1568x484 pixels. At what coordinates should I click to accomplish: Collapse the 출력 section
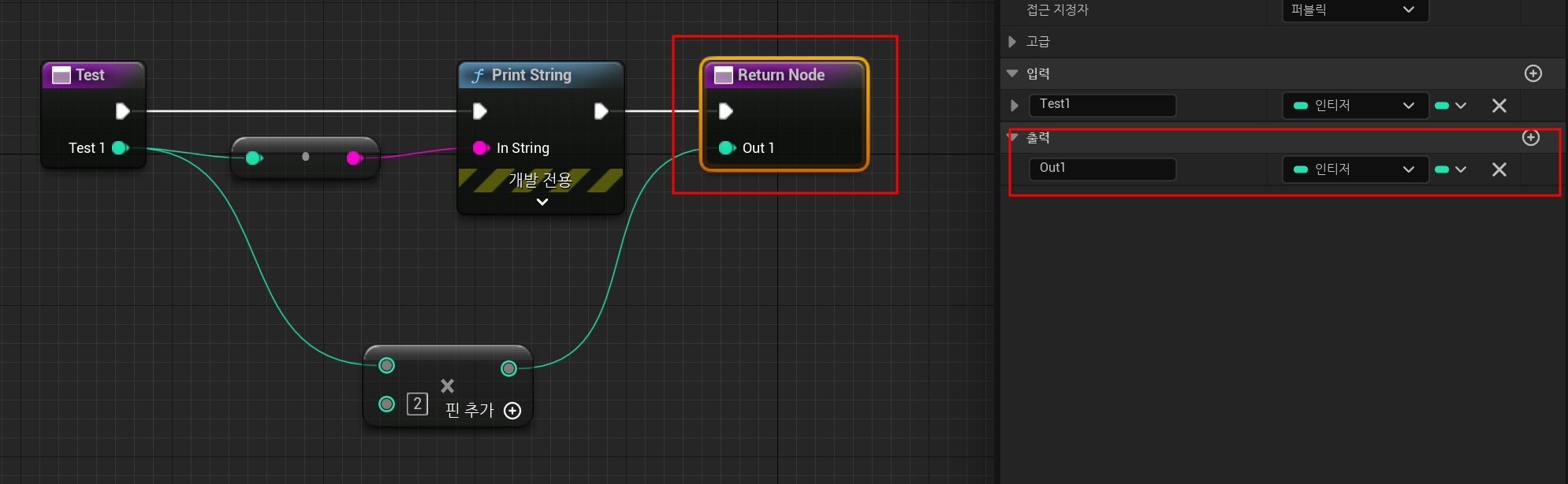coord(1012,137)
